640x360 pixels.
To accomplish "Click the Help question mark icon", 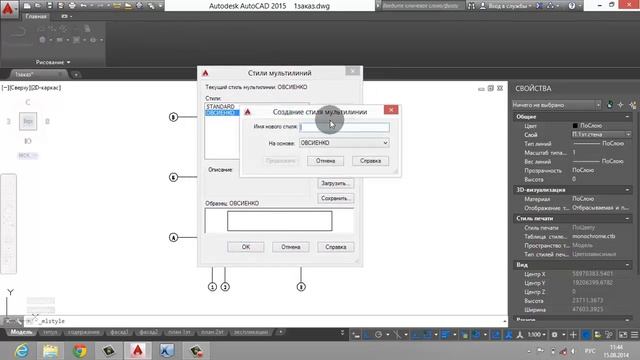I will [x=571, y=6].
